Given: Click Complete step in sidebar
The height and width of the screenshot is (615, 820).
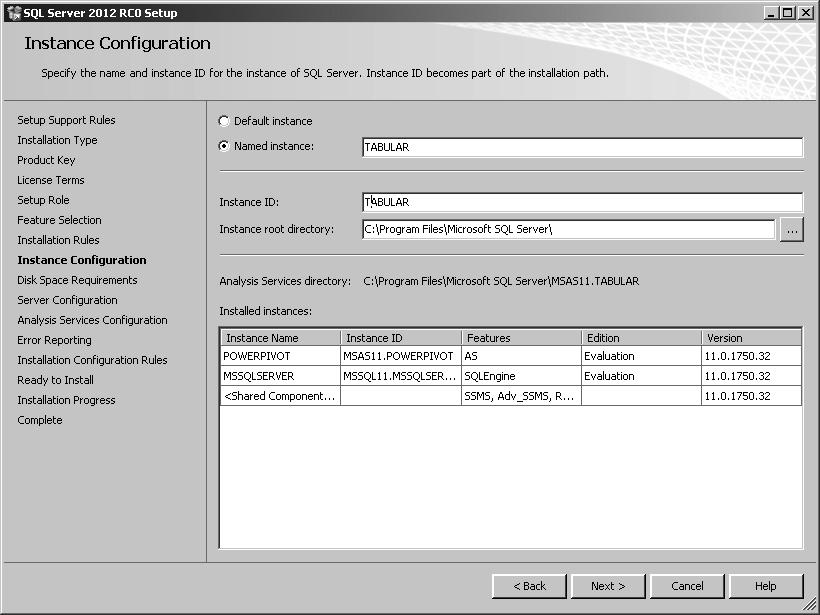Looking at the screenshot, I should 40,420.
